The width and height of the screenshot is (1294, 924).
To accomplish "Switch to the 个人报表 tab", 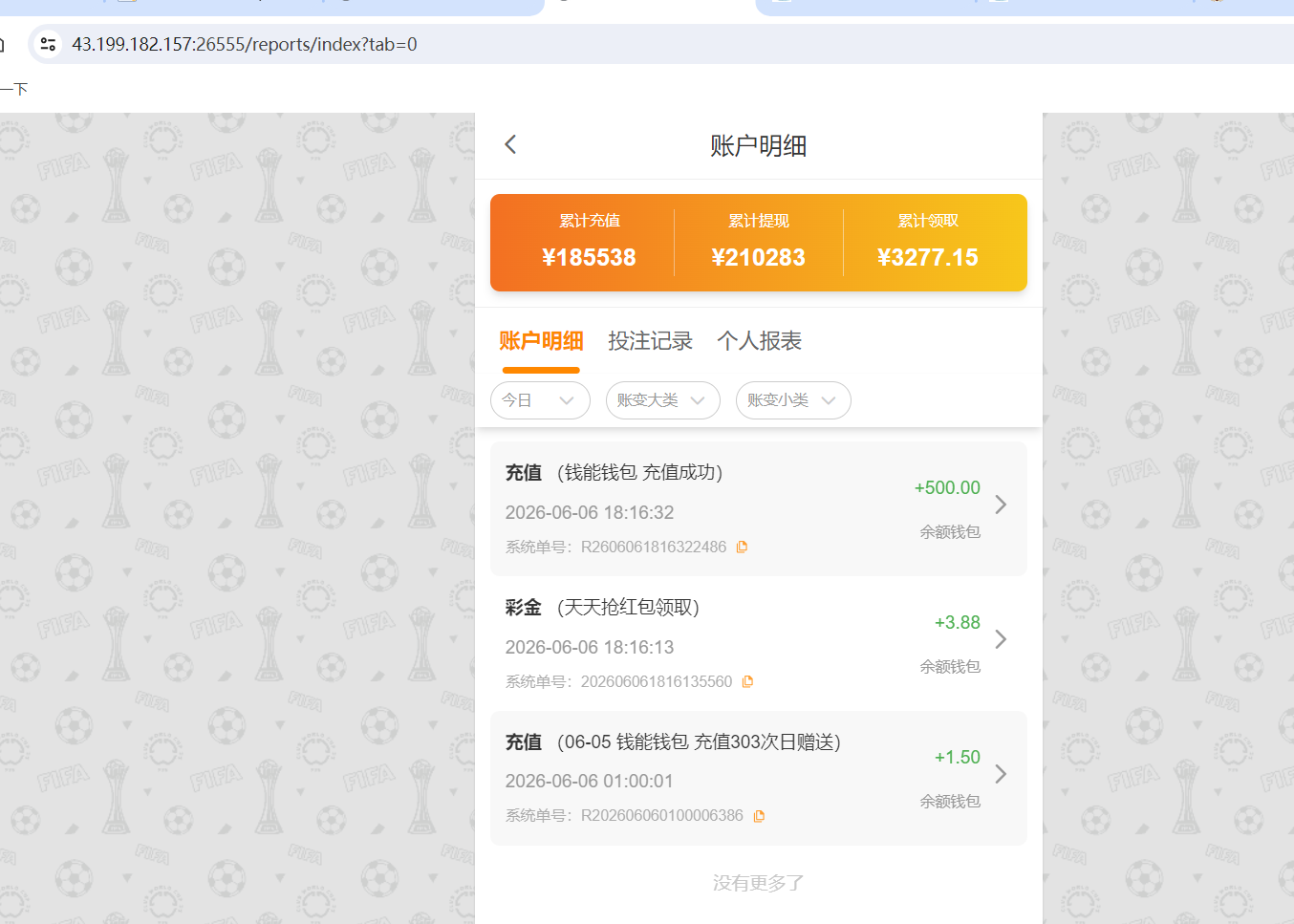I will pos(759,341).
